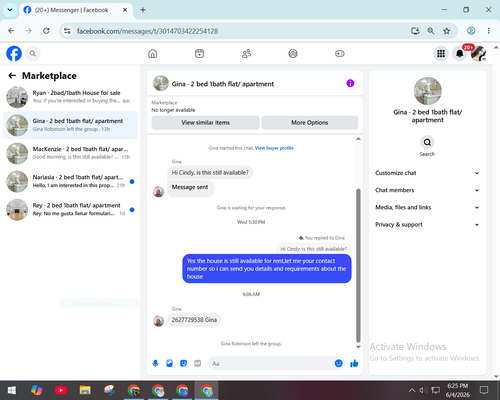Go to the Home feed icon
Image resolution: width=500 pixels, height=400 pixels.
(x=153, y=53)
